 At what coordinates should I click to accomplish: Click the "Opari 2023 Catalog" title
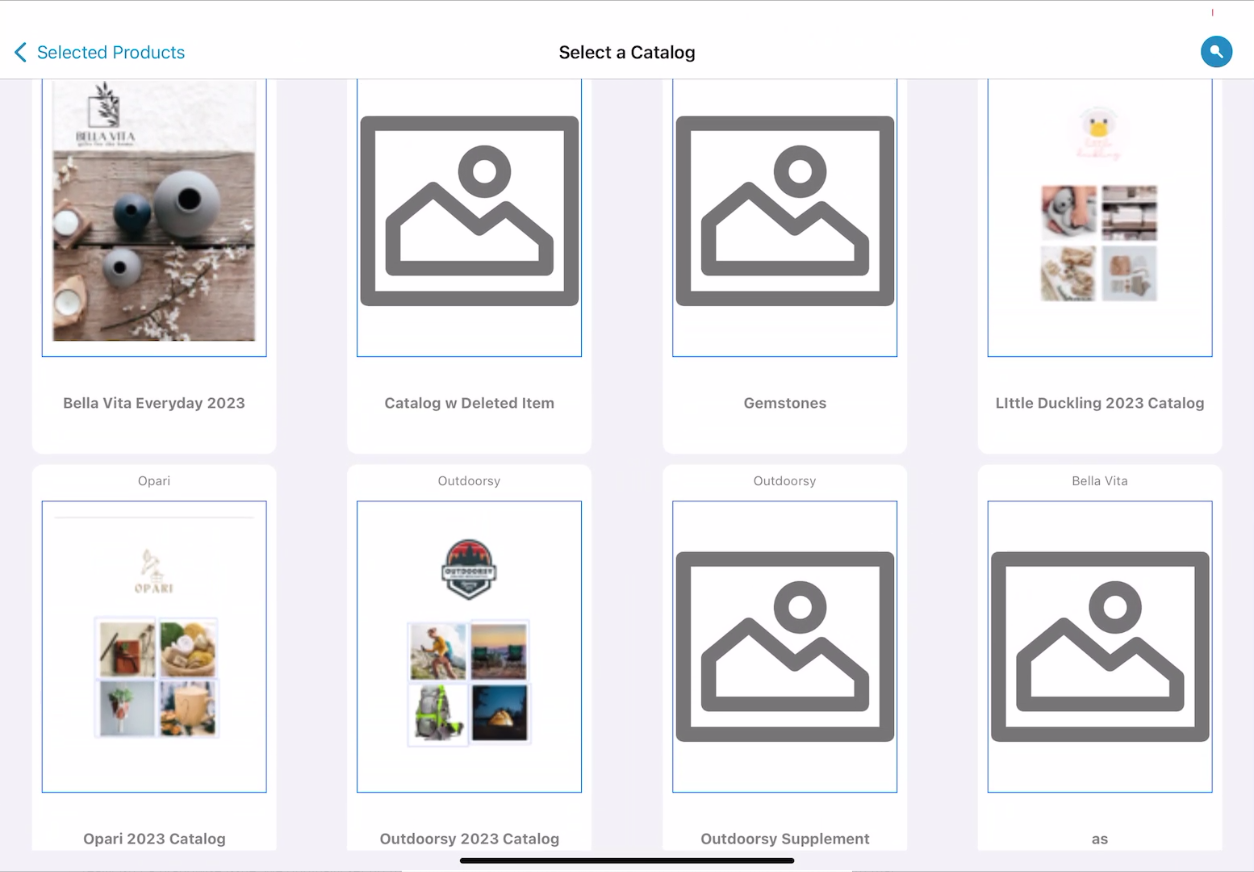point(154,839)
